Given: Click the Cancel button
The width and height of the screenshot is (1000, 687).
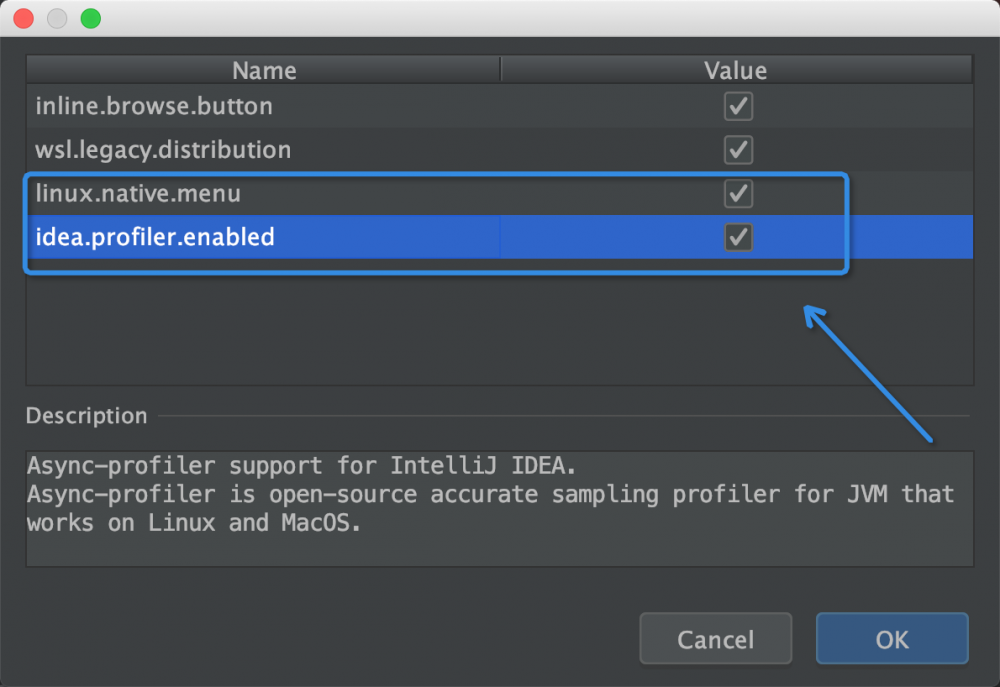Looking at the screenshot, I should tap(715, 639).
